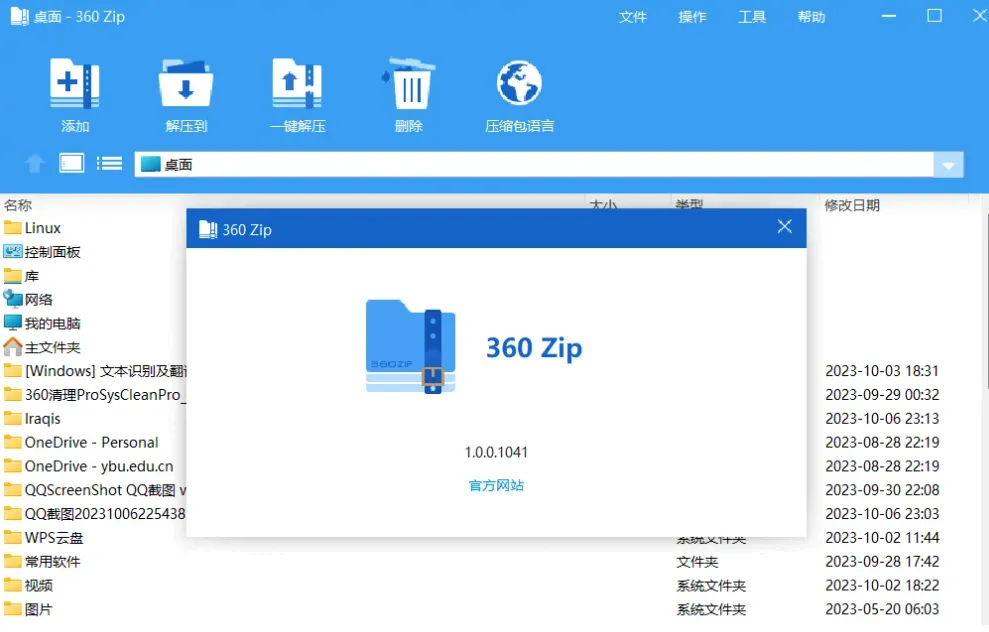This screenshot has width=989, height=632.
Task: Open the 文件 menu
Action: click(633, 17)
